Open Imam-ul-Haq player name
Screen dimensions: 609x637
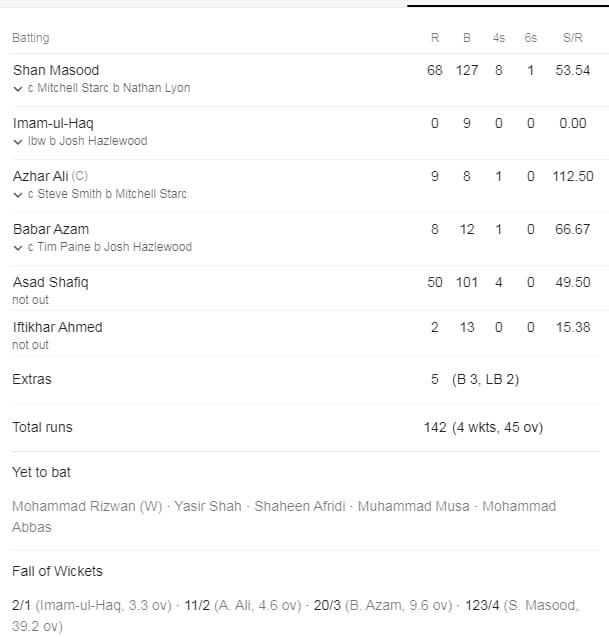click(x=53, y=124)
